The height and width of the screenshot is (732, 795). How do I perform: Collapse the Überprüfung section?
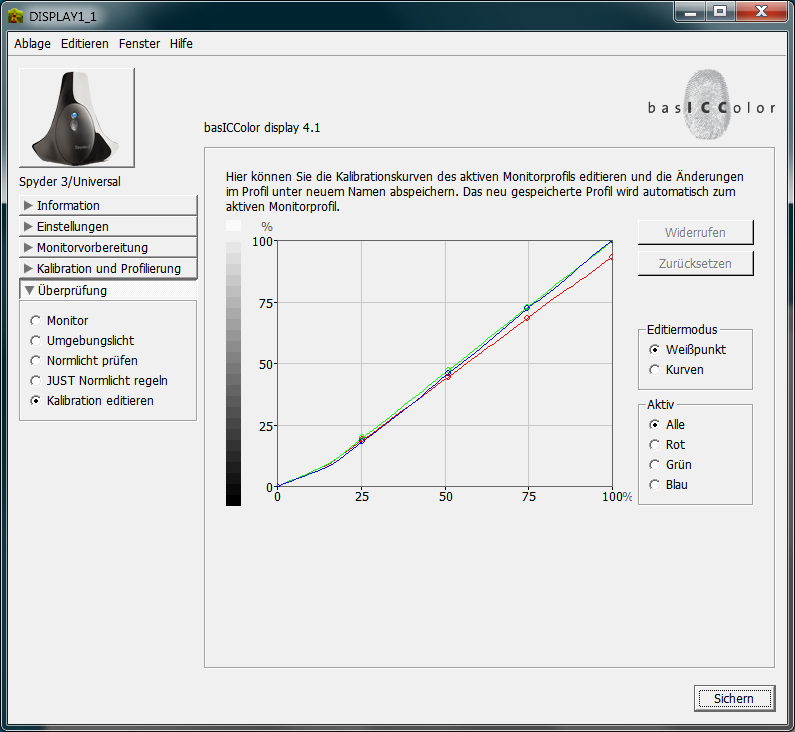tap(71, 291)
